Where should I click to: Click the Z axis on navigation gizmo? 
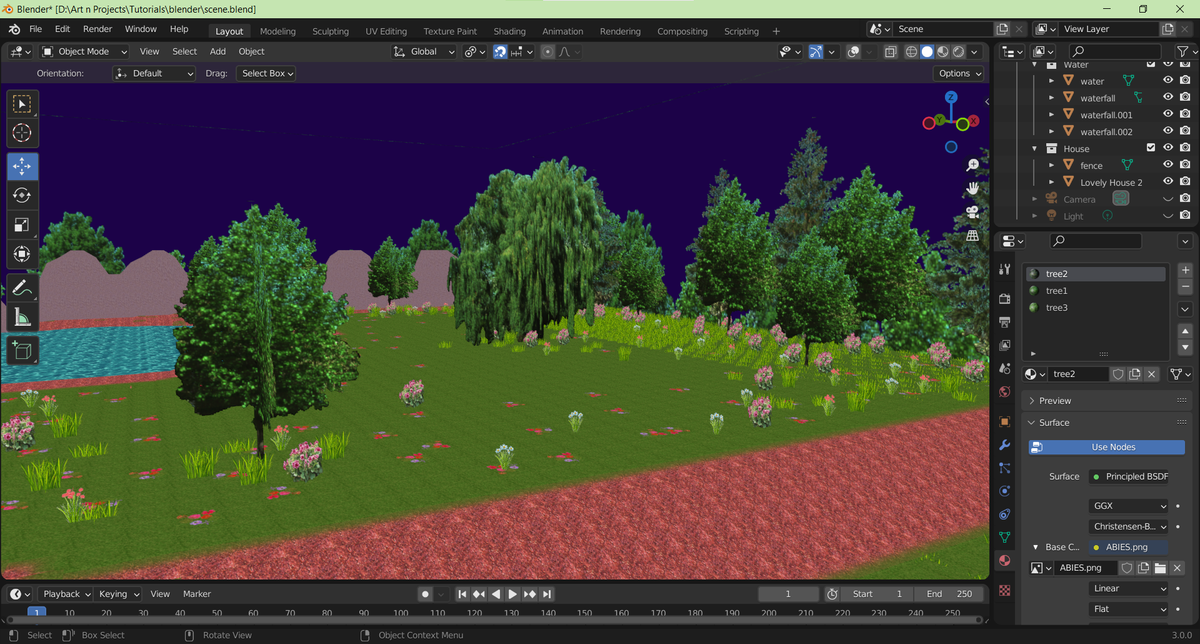[x=951, y=97]
